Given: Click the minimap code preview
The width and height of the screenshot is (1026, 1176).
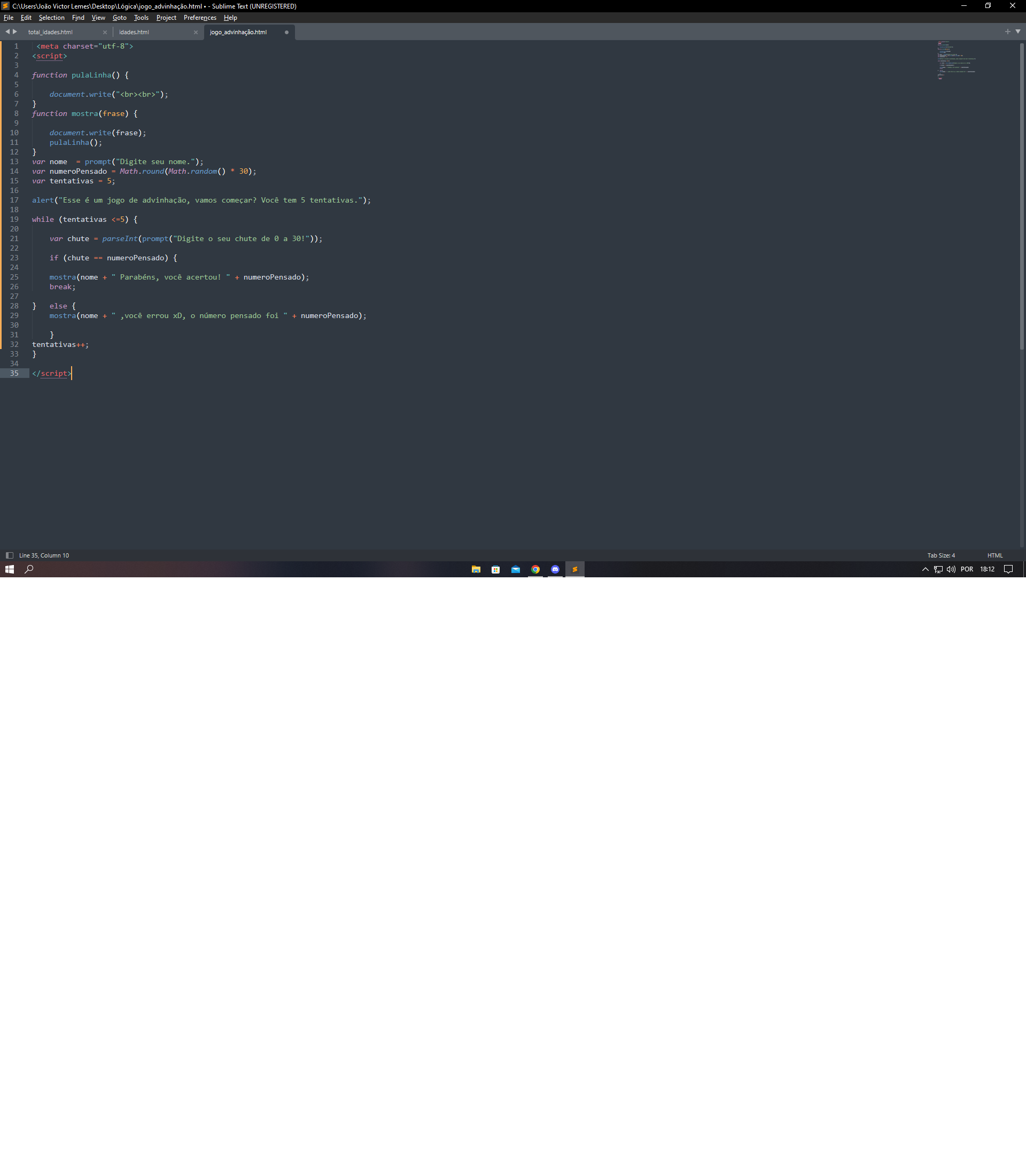Looking at the screenshot, I should 956,60.
